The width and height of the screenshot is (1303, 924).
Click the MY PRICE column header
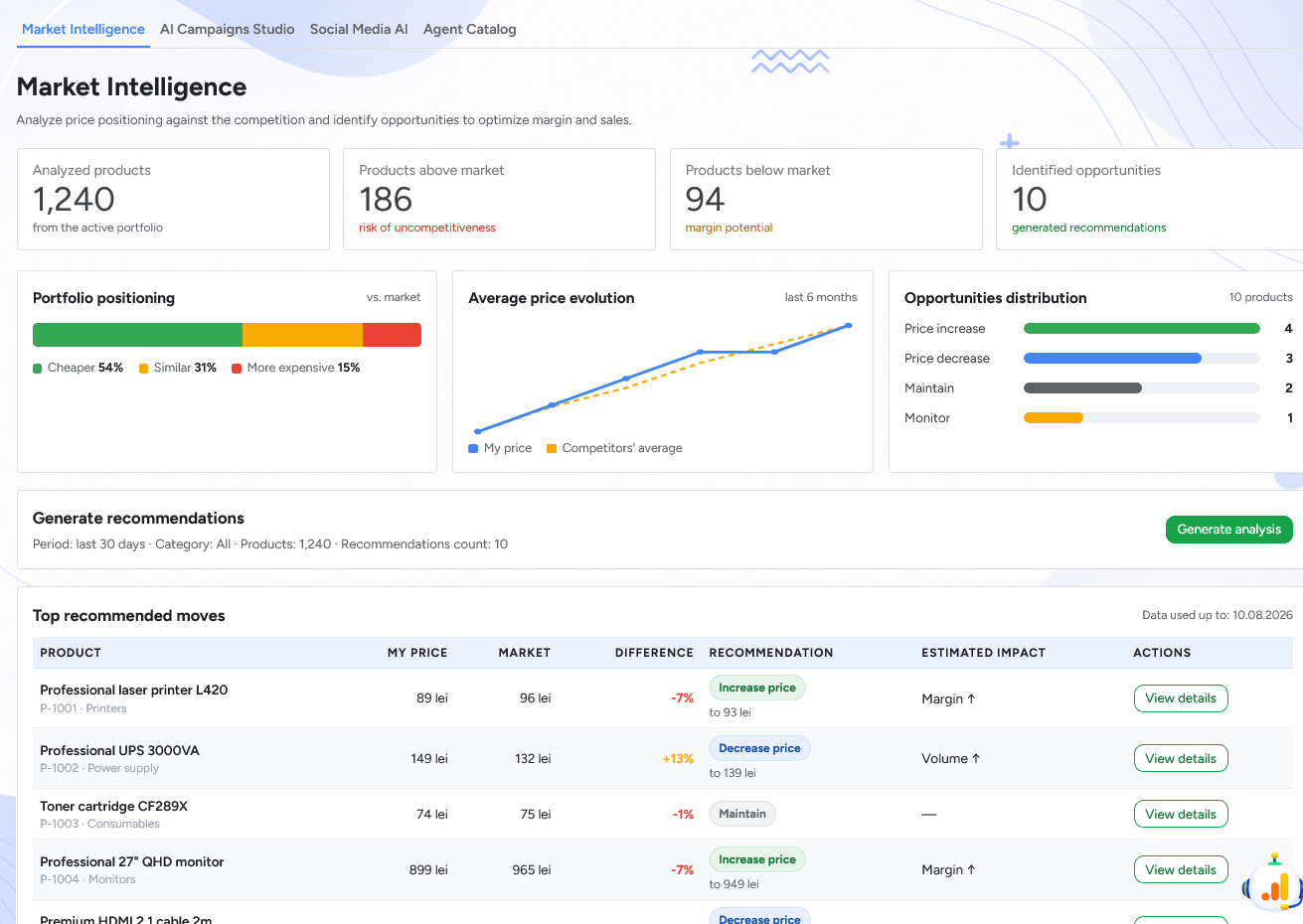(x=417, y=653)
